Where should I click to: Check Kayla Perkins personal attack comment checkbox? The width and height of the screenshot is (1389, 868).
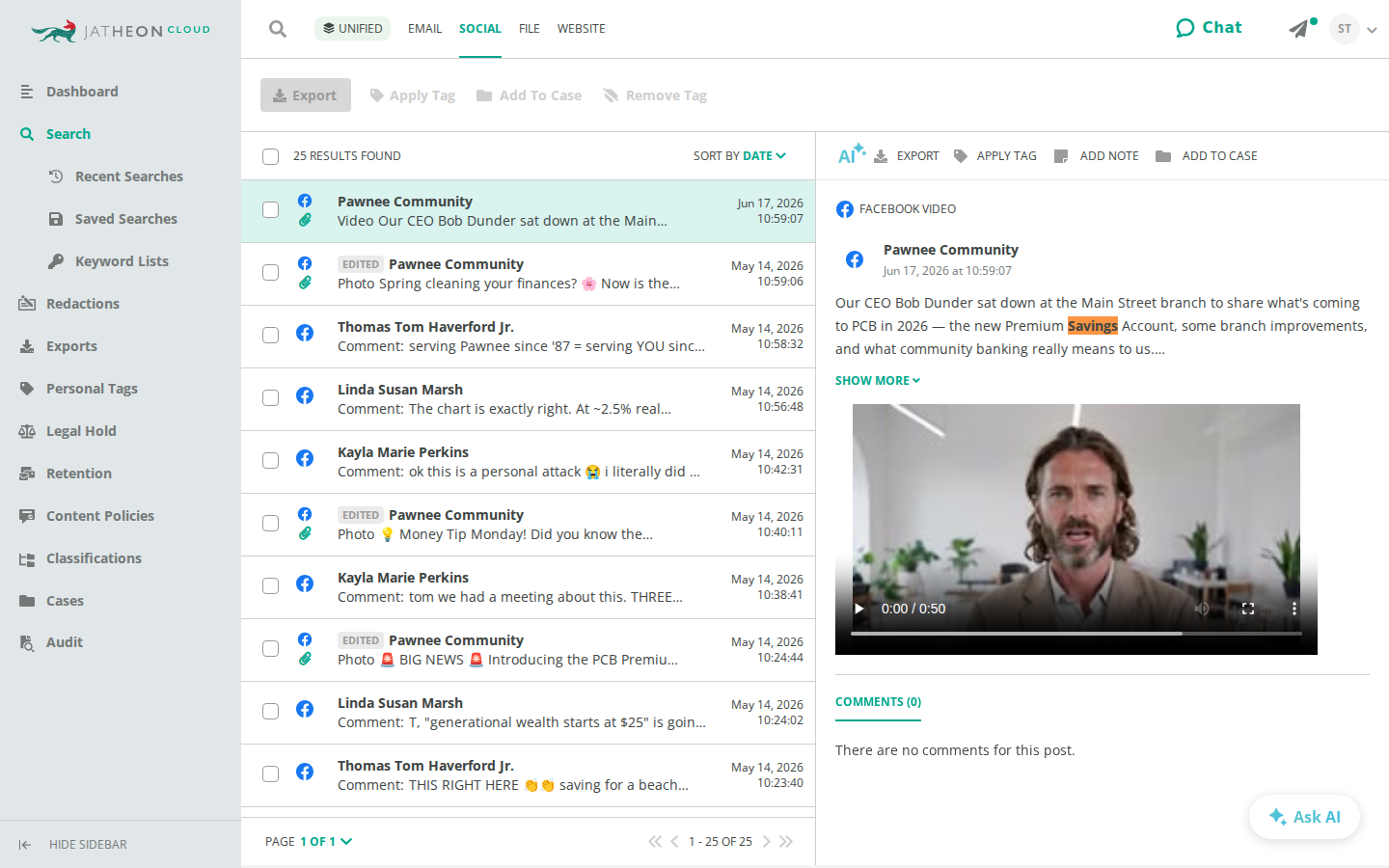pyautogui.click(x=271, y=460)
